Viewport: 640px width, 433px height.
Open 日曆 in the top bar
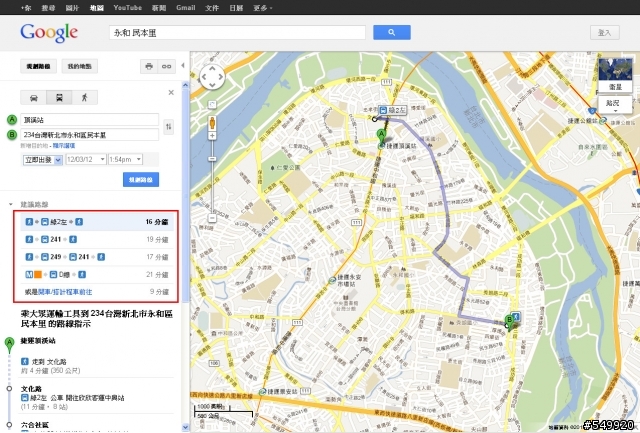click(x=236, y=8)
